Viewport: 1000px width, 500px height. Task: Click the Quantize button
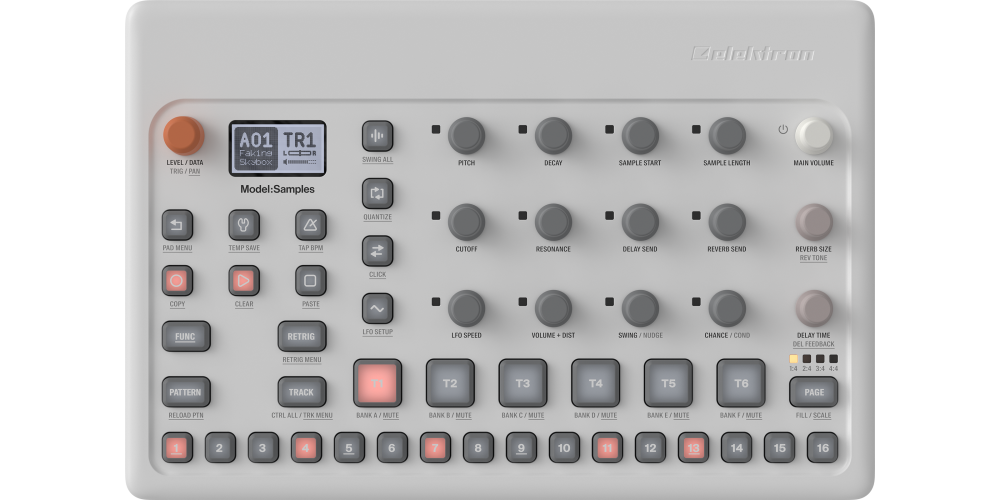tap(378, 193)
